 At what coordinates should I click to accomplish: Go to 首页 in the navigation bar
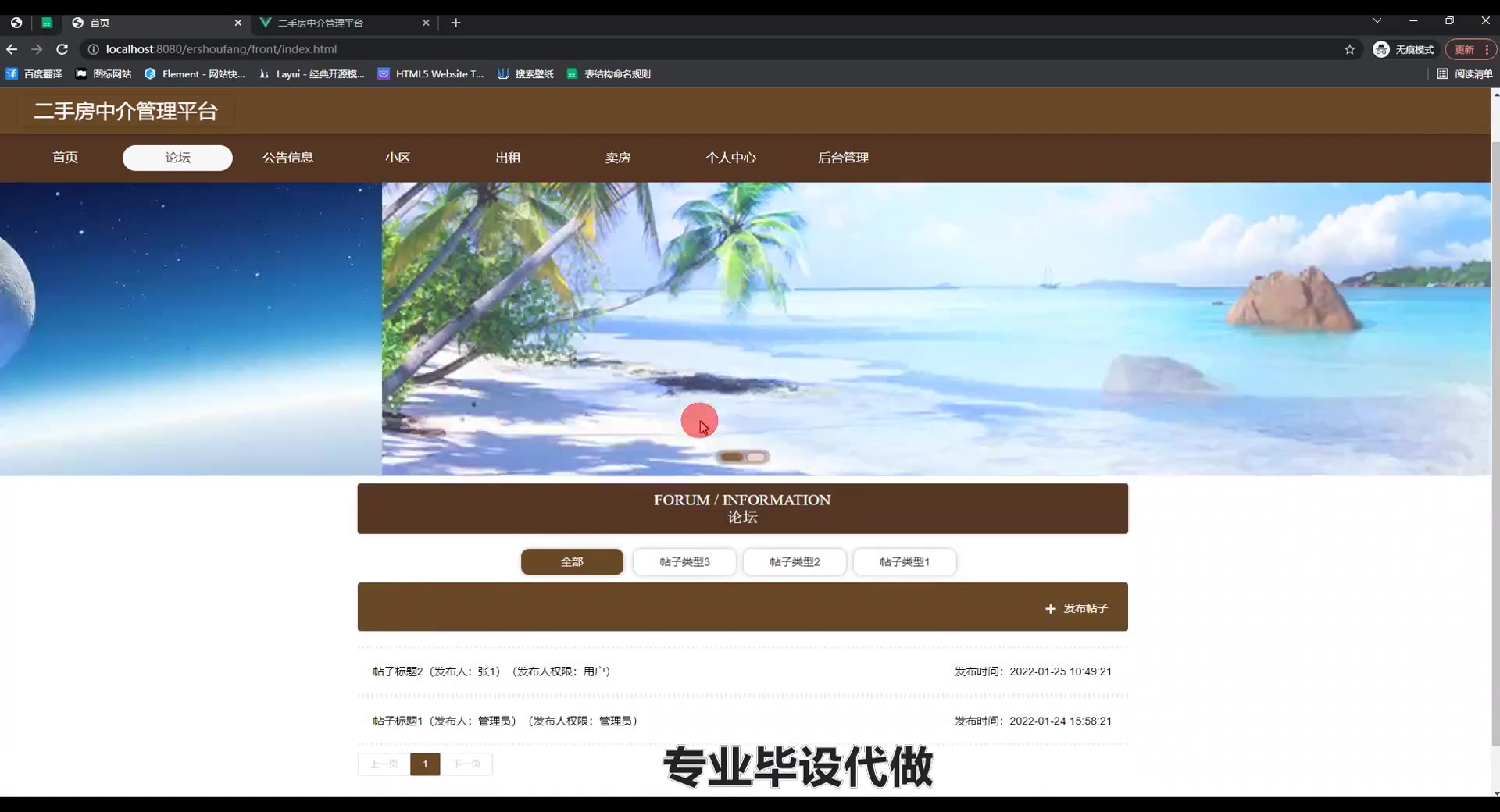(x=66, y=158)
